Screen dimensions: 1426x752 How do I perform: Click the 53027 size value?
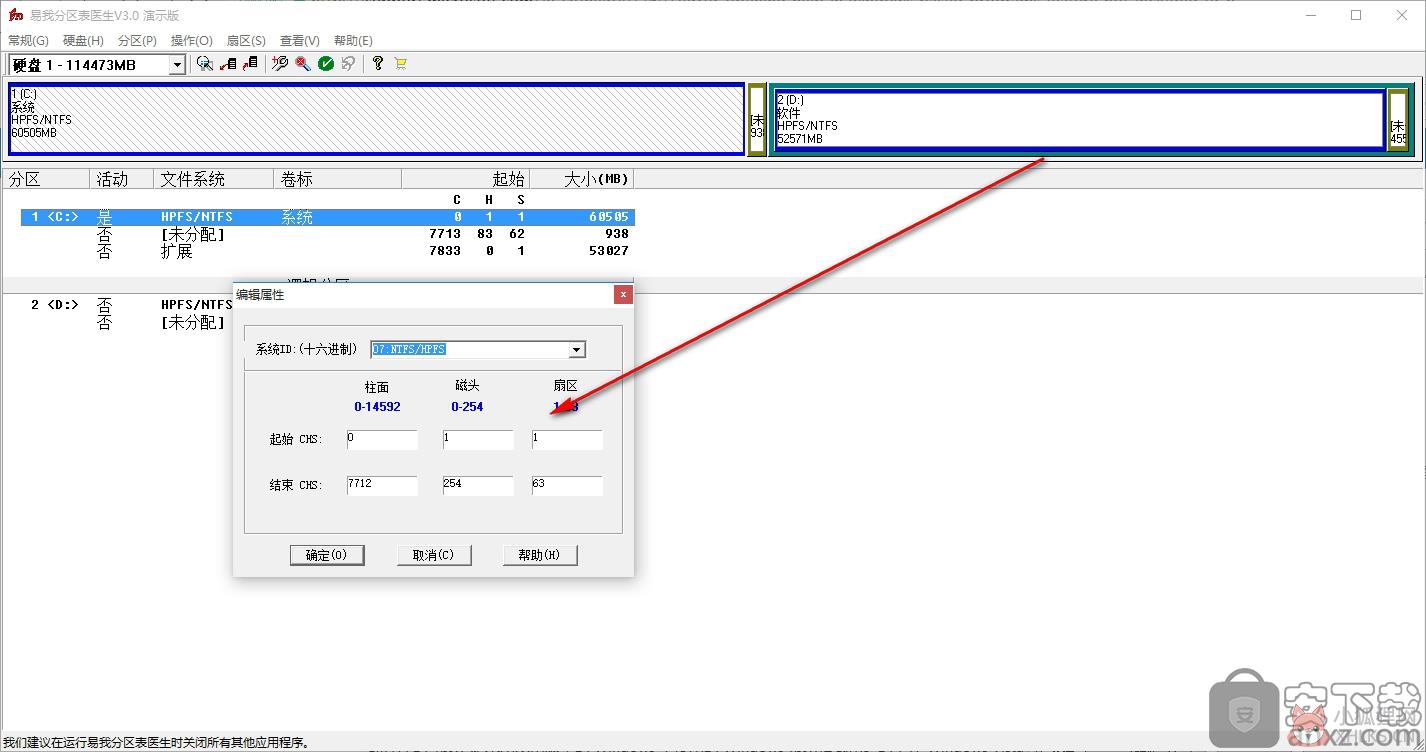[x=608, y=251]
